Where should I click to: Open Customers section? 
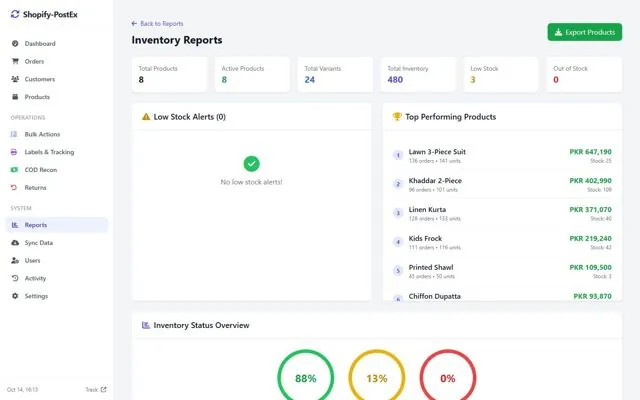[x=57, y=79]
